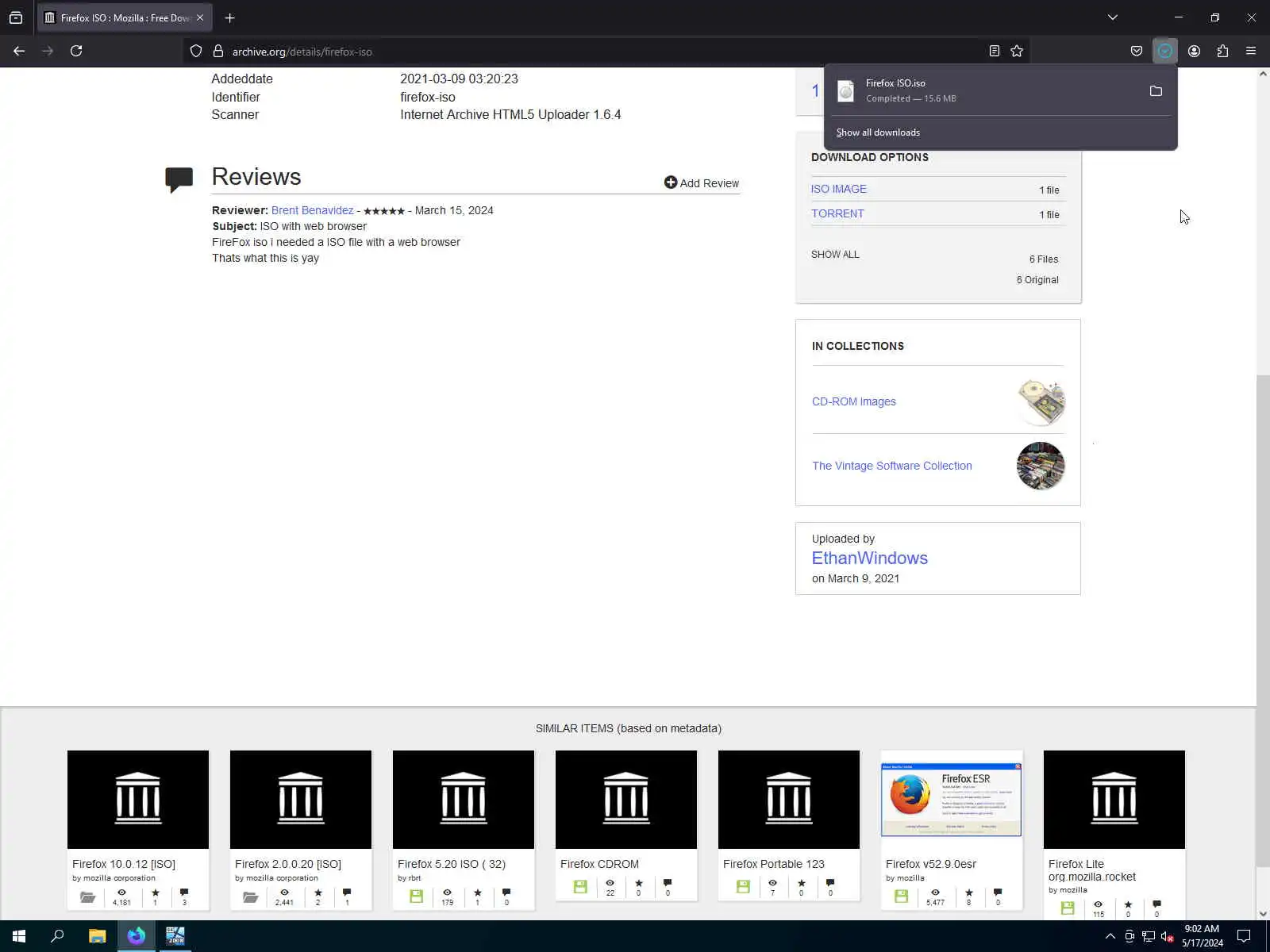Screen dimensions: 1270x952
Task: Open reviewer Brent Benavidez's profile
Action: pyautogui.click(x=312, y=210)
